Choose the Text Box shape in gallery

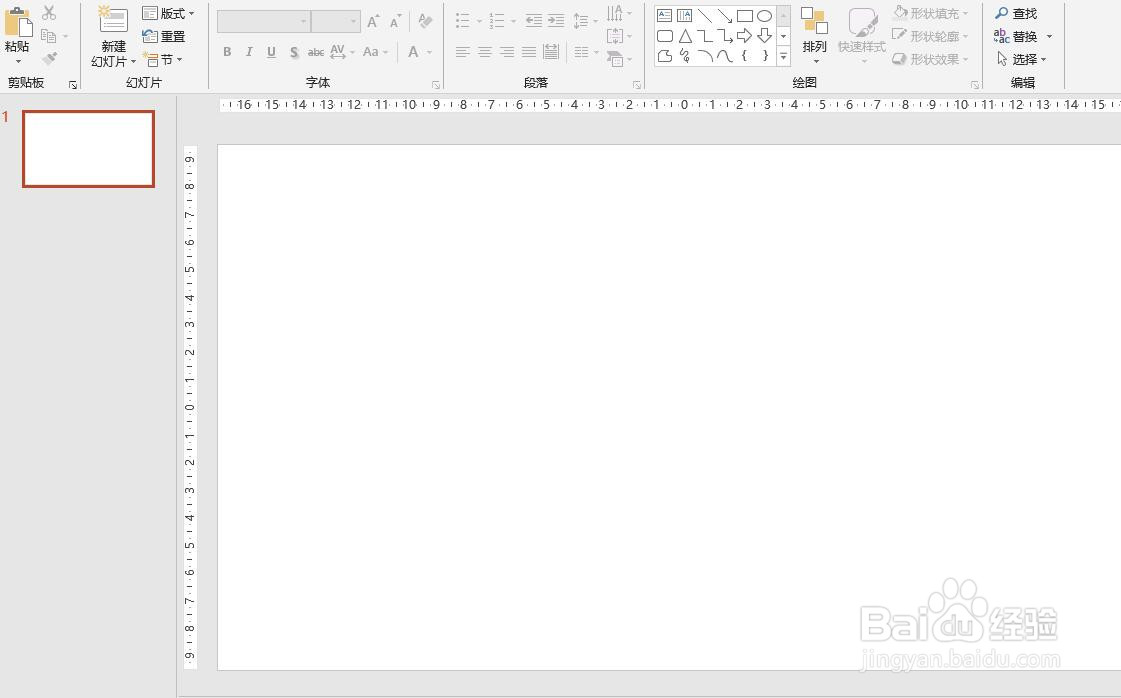point(664,15)
